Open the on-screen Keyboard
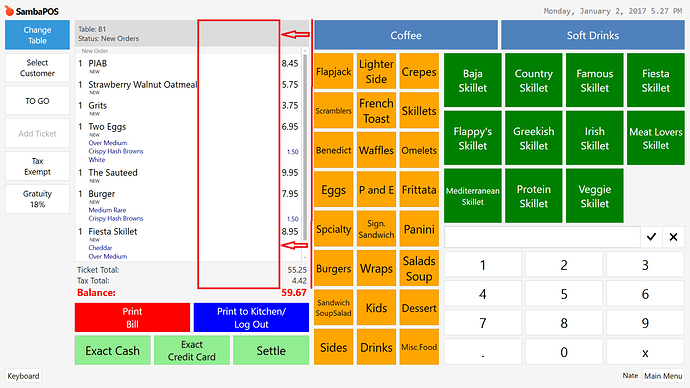 click(x=23, y=376)
